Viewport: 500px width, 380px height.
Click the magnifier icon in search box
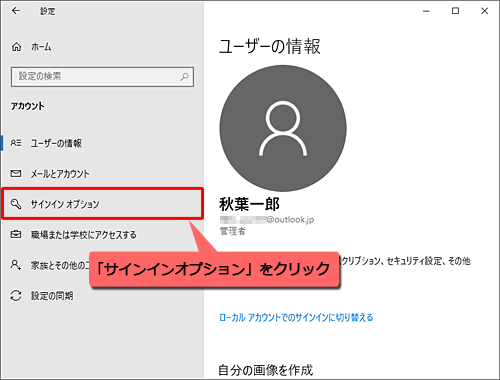pos(184,77)
